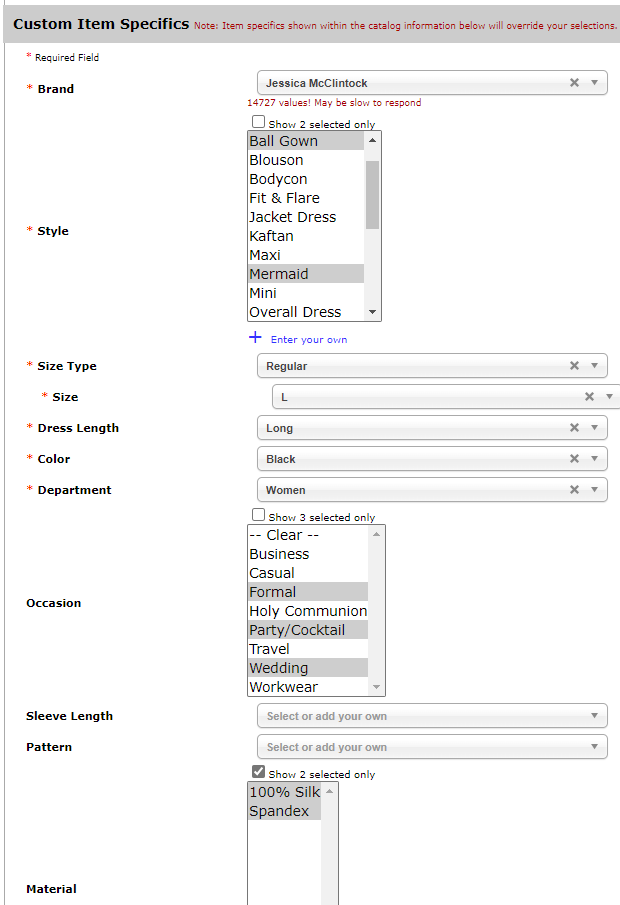This screenshot has width=620, height=905.
Task: Expand the Brand dropdown arrow
Action: point(594,83)
